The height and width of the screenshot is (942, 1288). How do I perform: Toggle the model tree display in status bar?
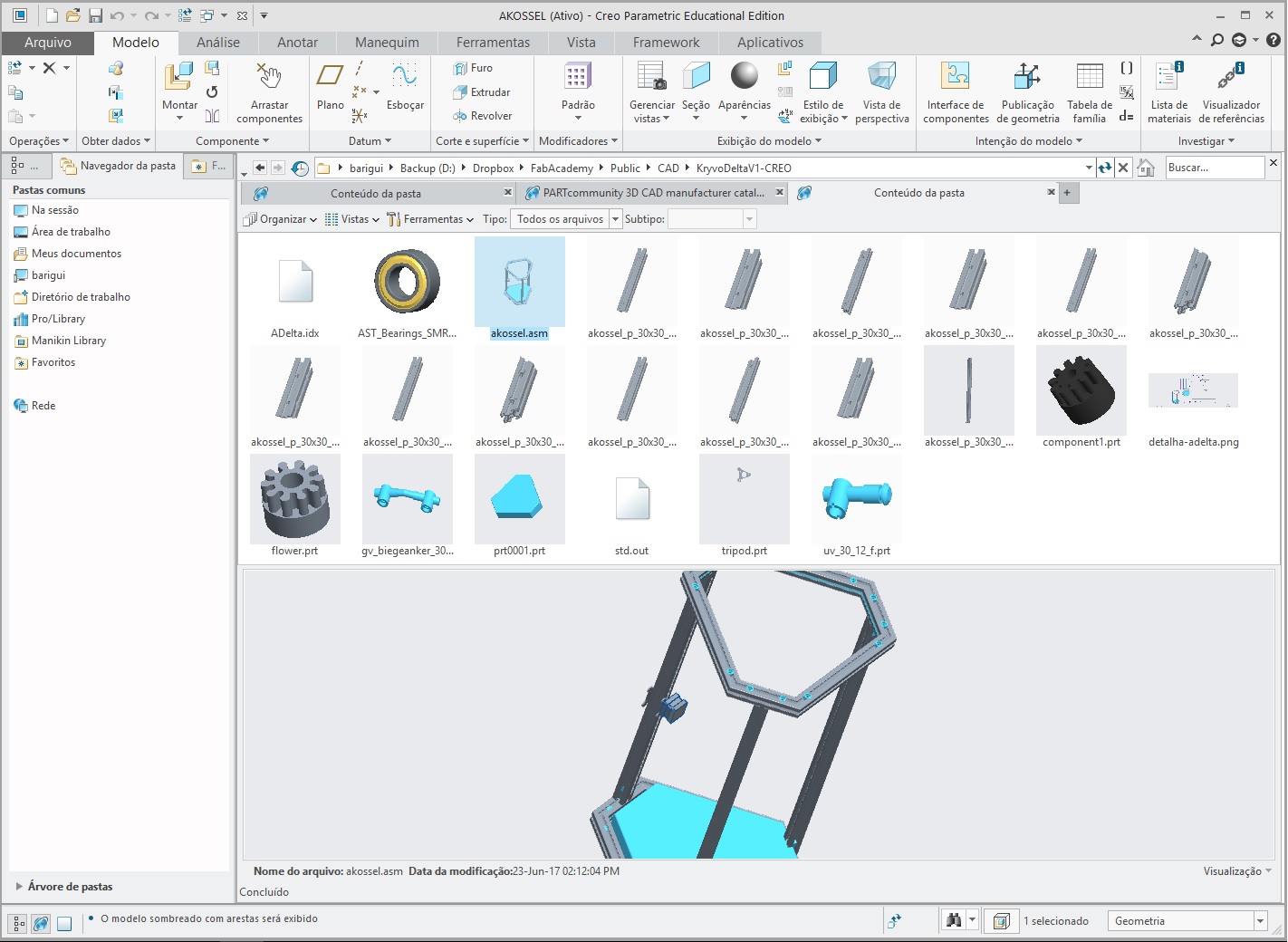[19, 924]
